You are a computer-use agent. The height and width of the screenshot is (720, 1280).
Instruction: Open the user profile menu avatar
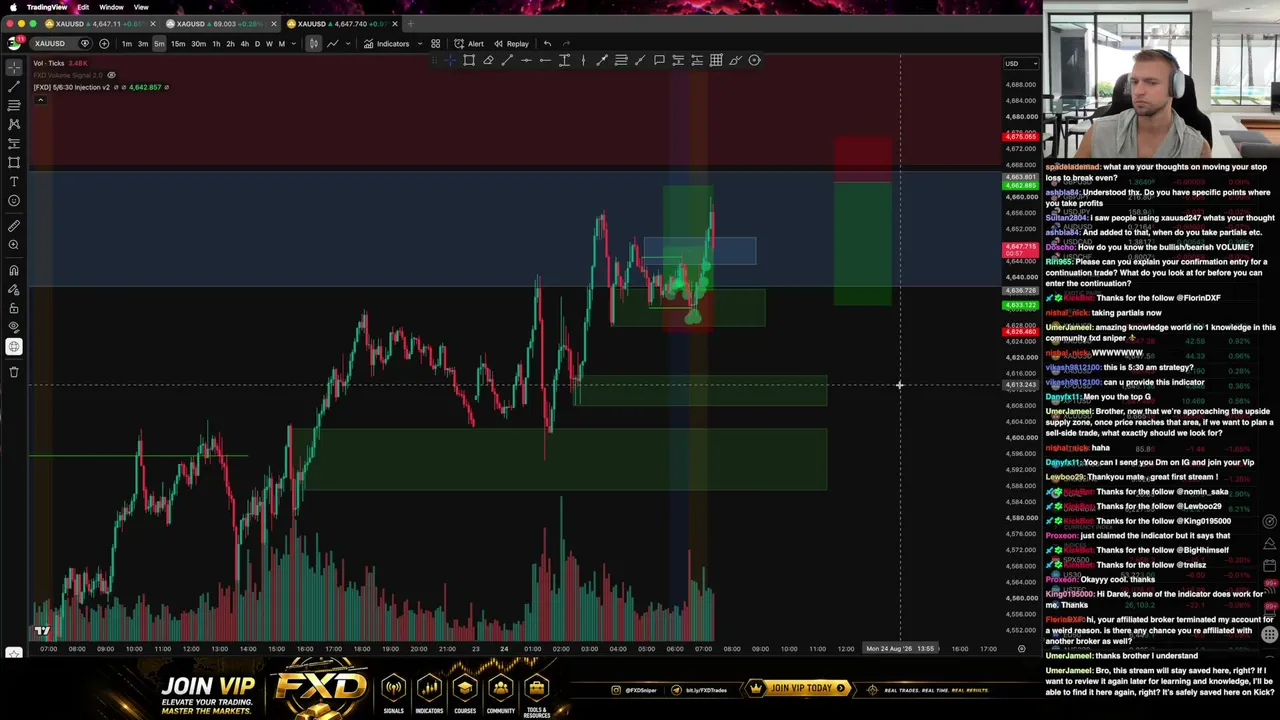[13, 44]
